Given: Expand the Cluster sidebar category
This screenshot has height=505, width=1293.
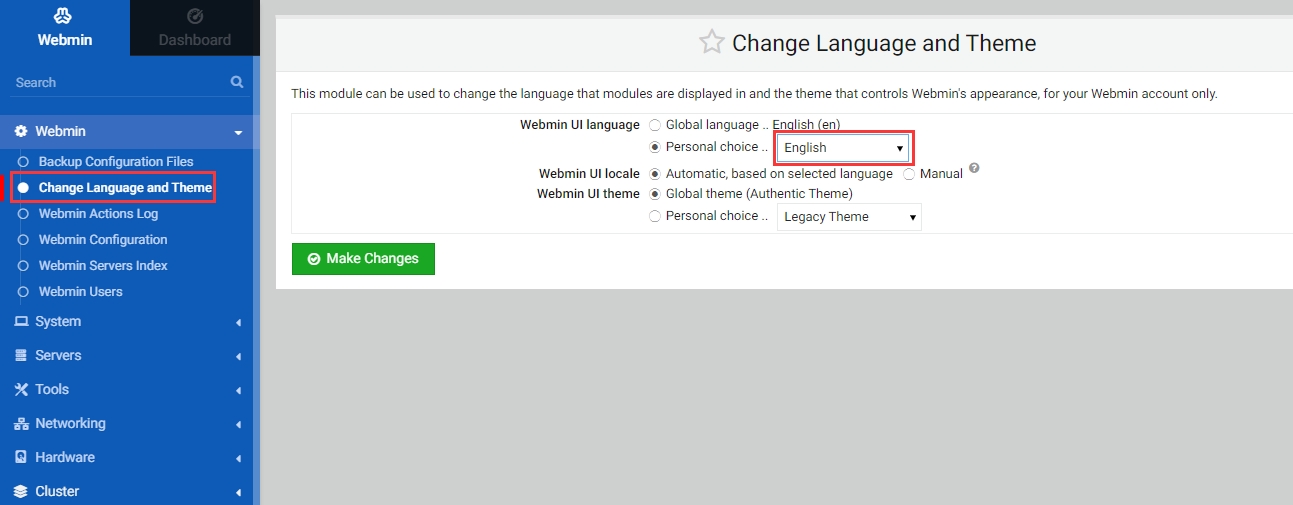Looking at the screenshot, I should pos(57,491).
